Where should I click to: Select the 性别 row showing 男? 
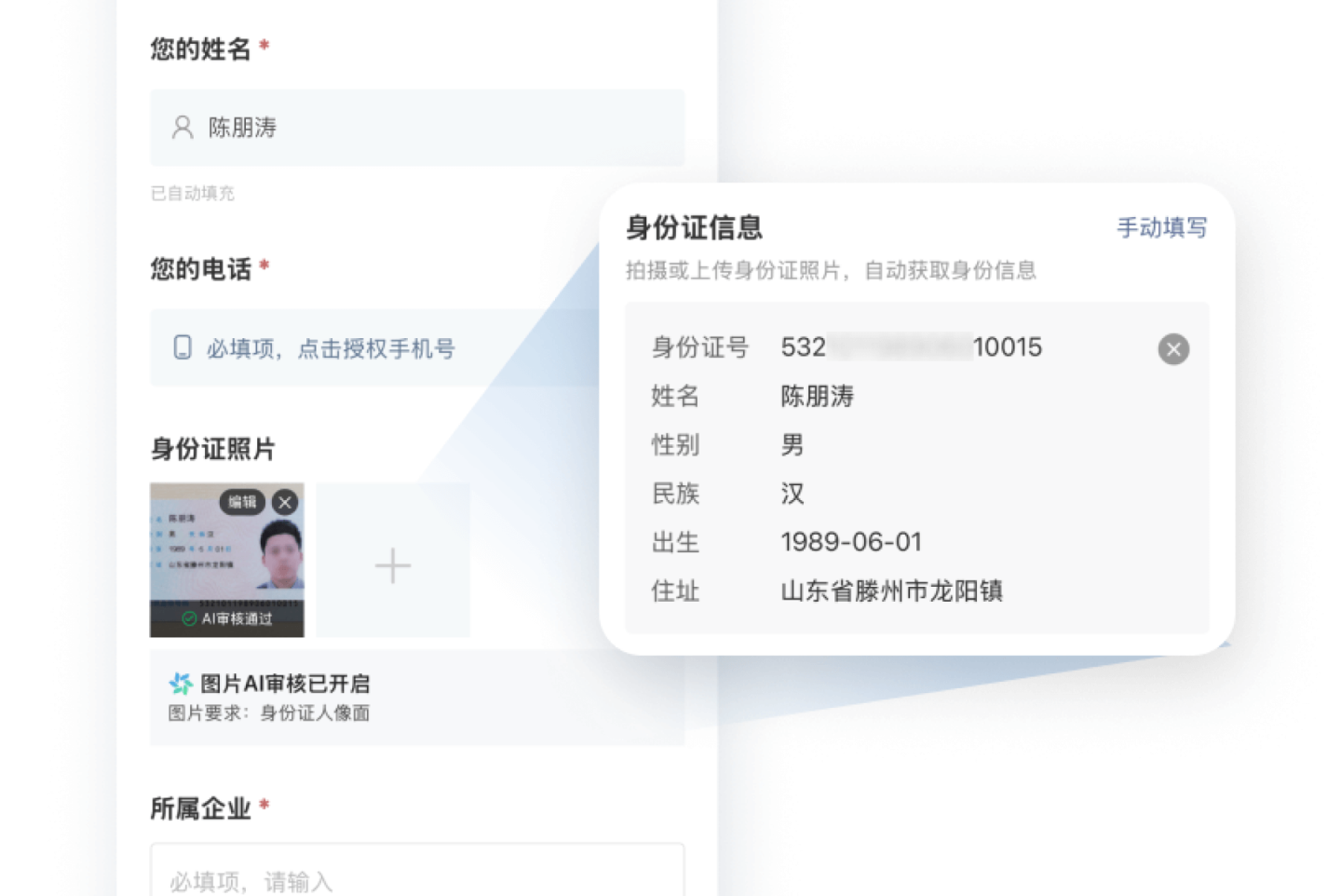[792, 445]
